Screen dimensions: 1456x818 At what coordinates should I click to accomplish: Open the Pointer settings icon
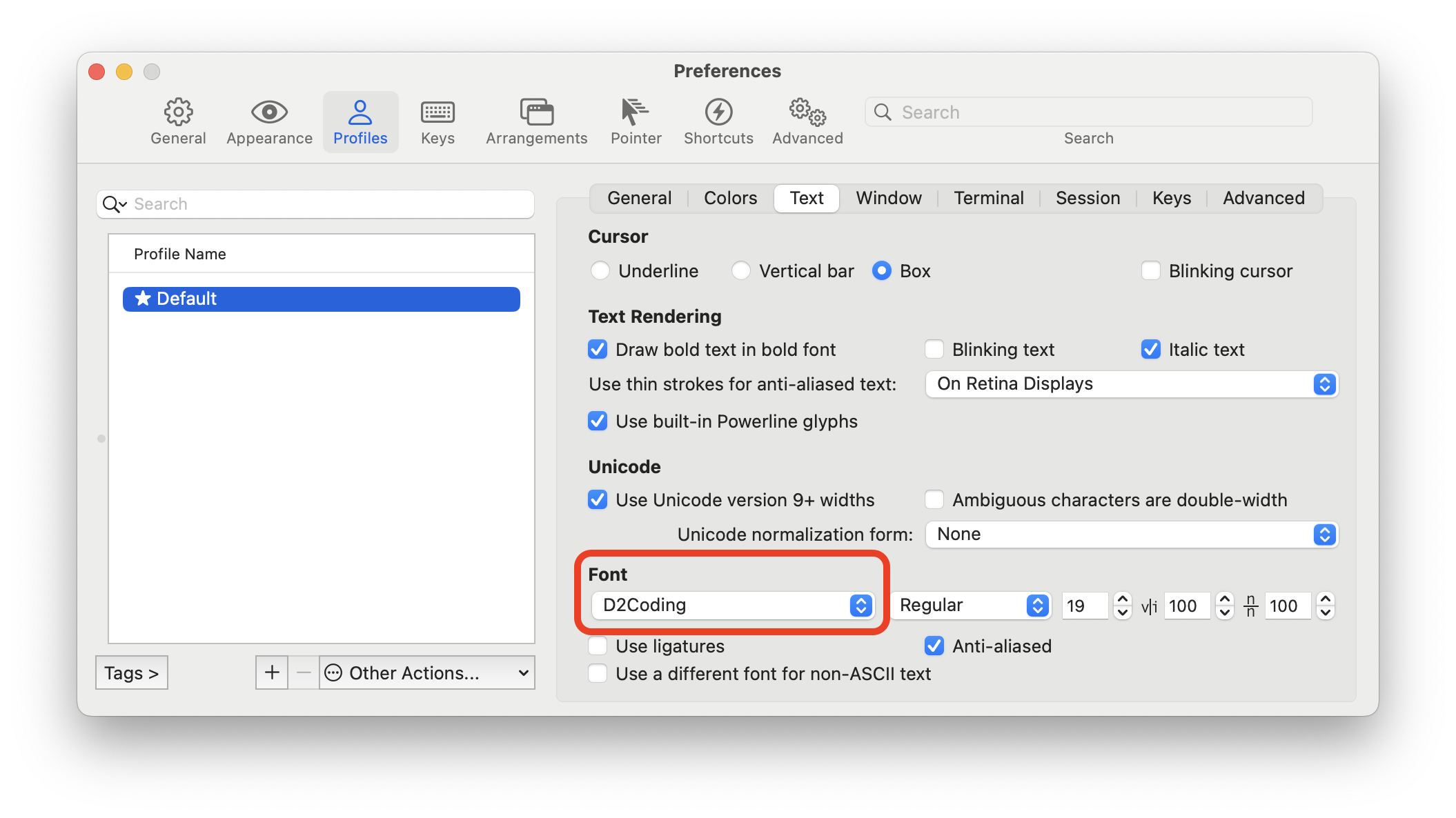tap(635, 121)
